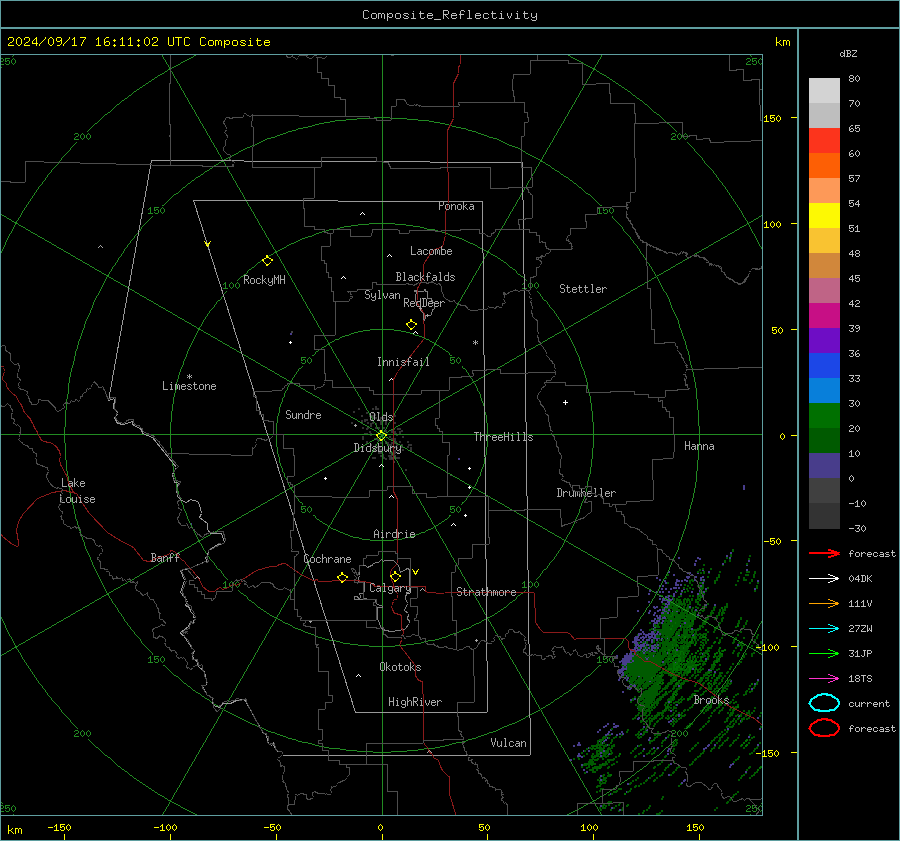Click the Sundre town label
The height and width of the screenshot is (841, 900).
[303, 414]
